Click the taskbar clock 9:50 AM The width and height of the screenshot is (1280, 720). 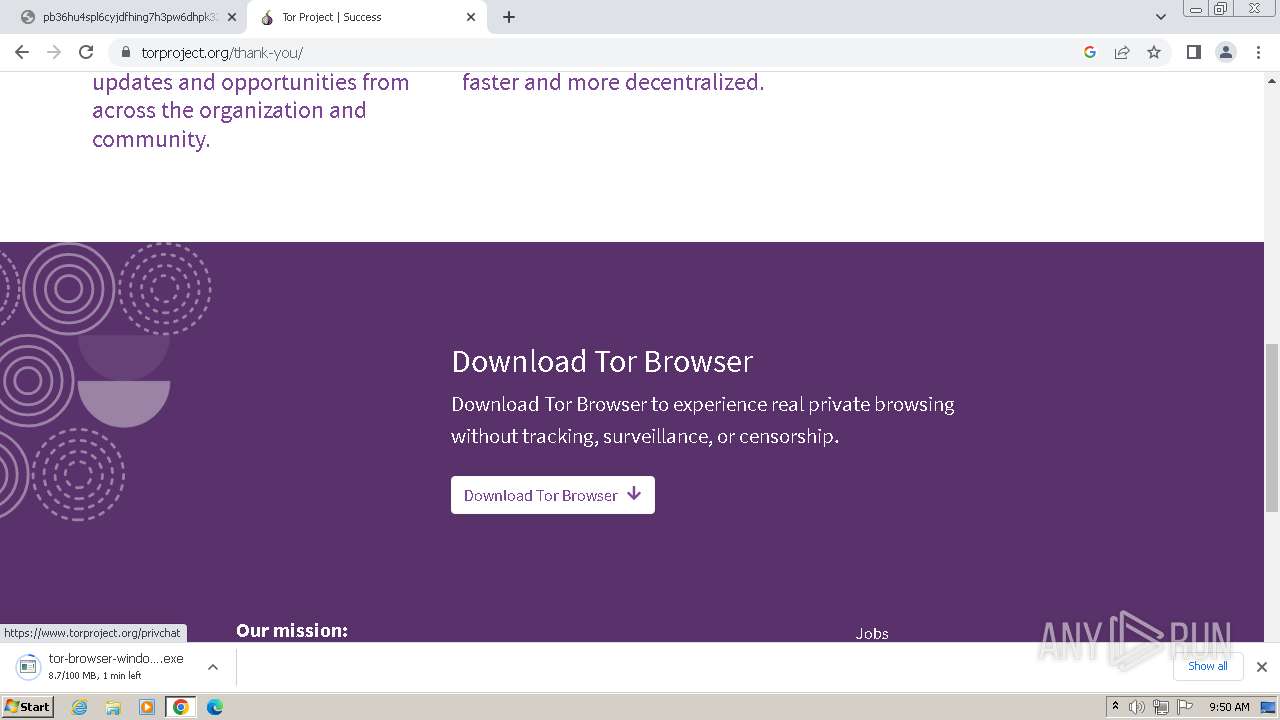[1229, 707]
